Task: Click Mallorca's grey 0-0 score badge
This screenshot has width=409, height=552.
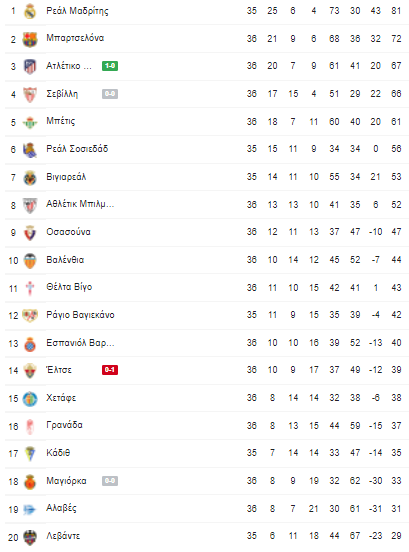Action: pos(110,481)
